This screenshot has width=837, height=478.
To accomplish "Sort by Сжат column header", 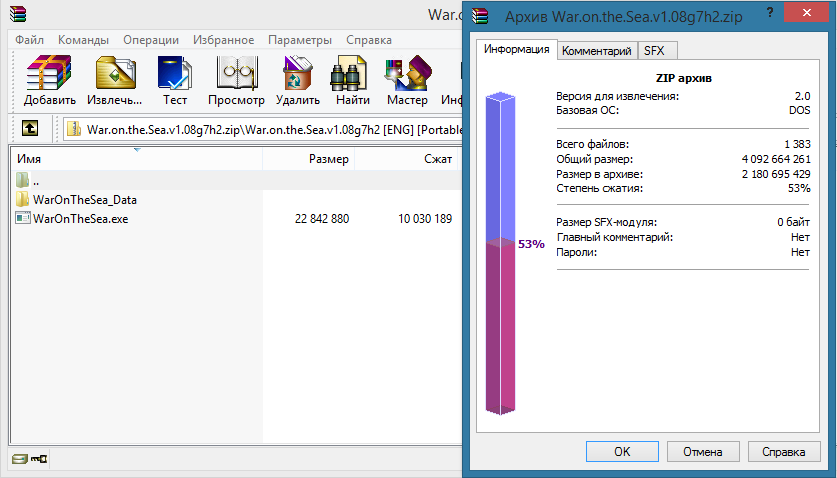I will coord(406,159).
